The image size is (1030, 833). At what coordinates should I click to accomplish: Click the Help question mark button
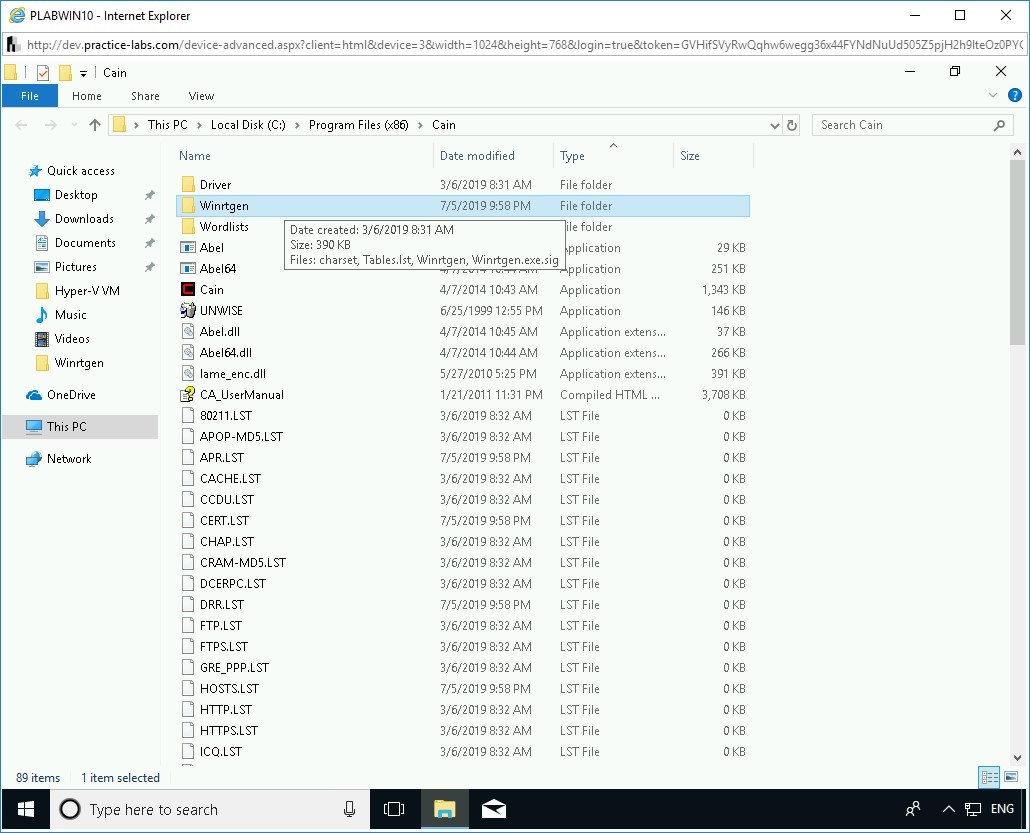1017,95
